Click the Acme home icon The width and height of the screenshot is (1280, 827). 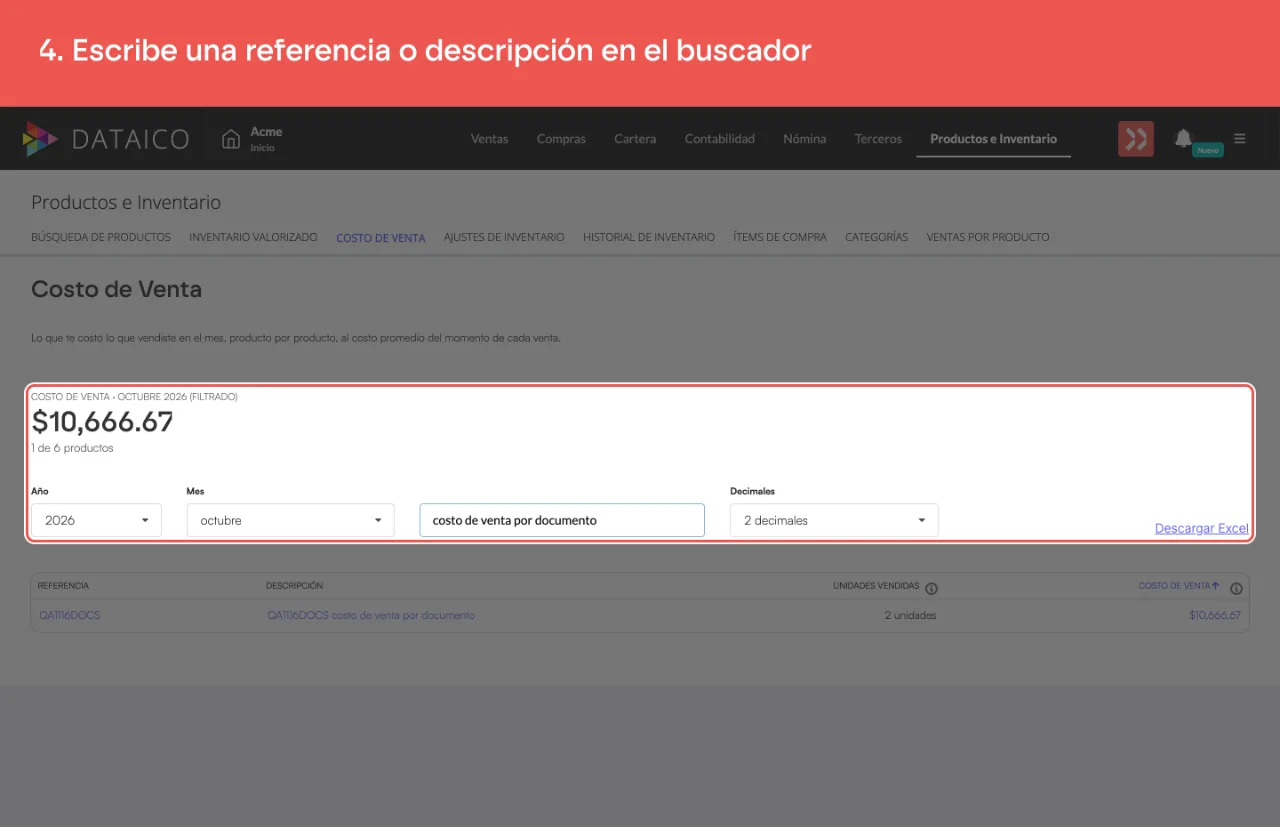click(231, 139)
